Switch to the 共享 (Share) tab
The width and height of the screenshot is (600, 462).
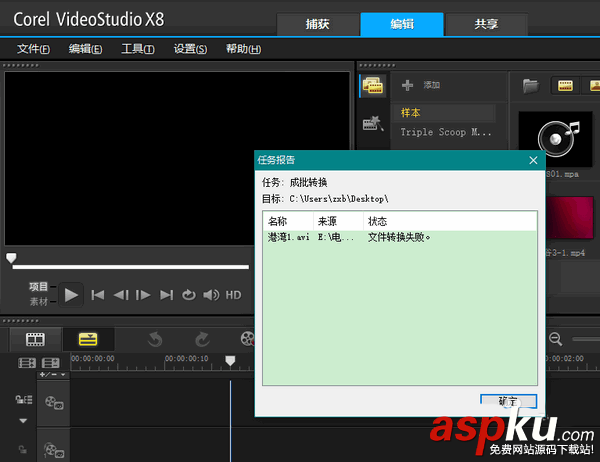pos(486,24)
